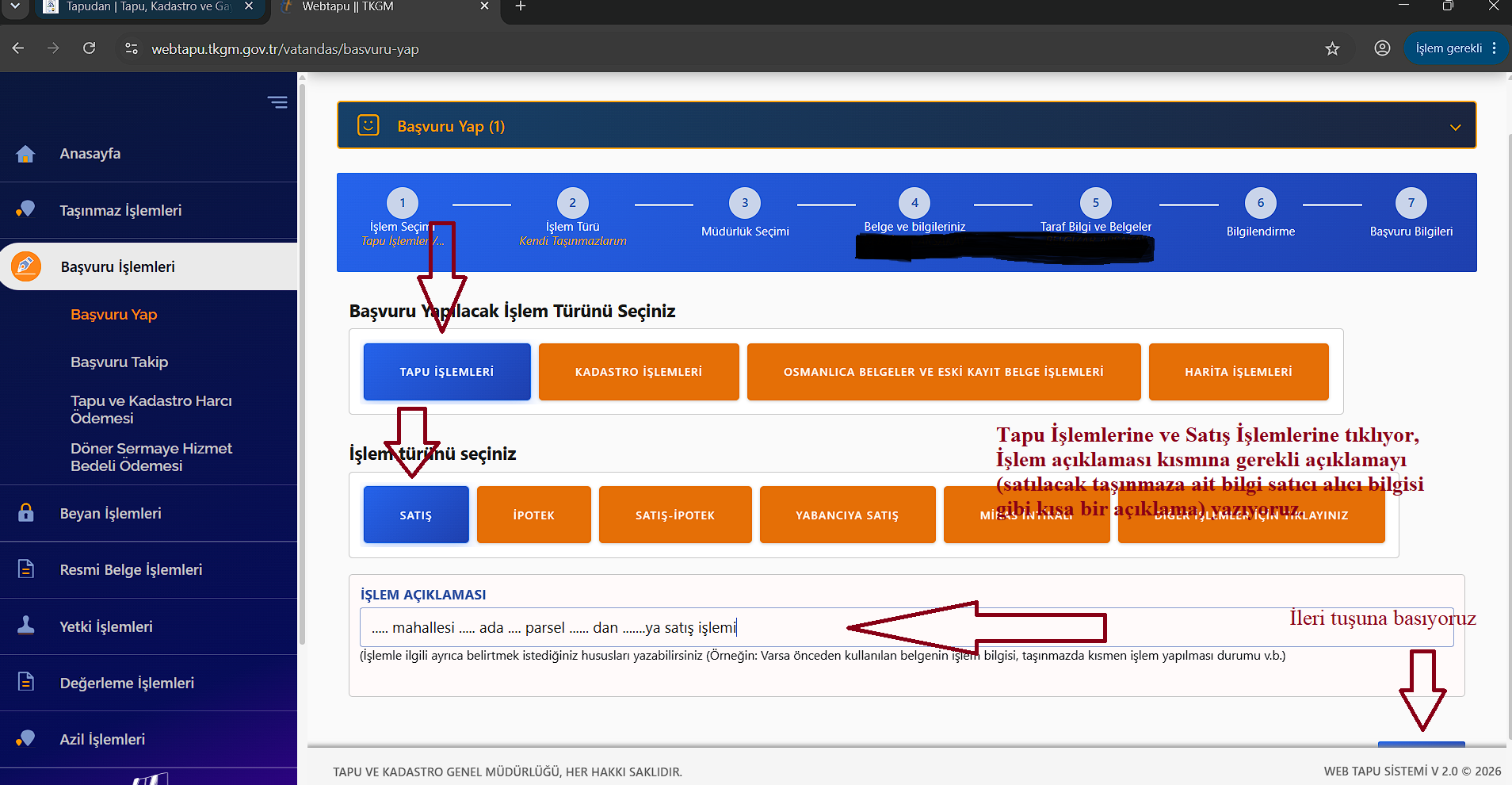The width and height of the screenshot is (1512, 785).
Task: Click the 'İŞLEM AÇIKLAMASI' field label
Action: 423,595
